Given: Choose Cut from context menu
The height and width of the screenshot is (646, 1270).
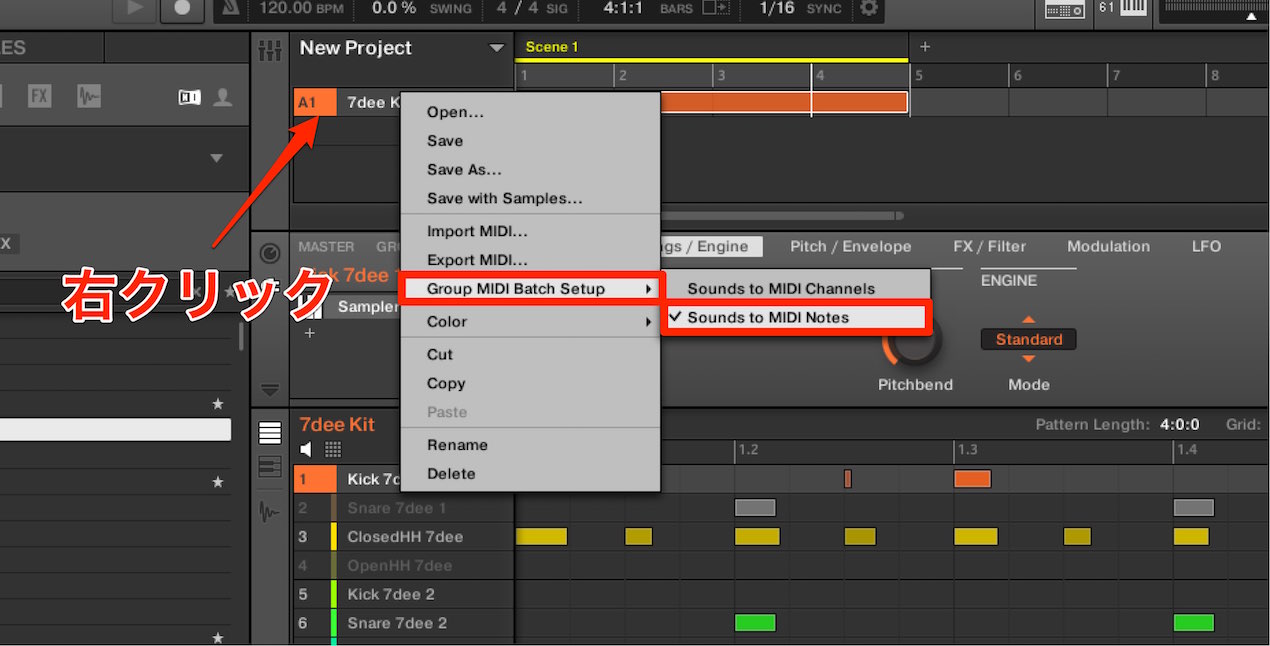Looking at the screenshot, I should [x=530, y=354].
